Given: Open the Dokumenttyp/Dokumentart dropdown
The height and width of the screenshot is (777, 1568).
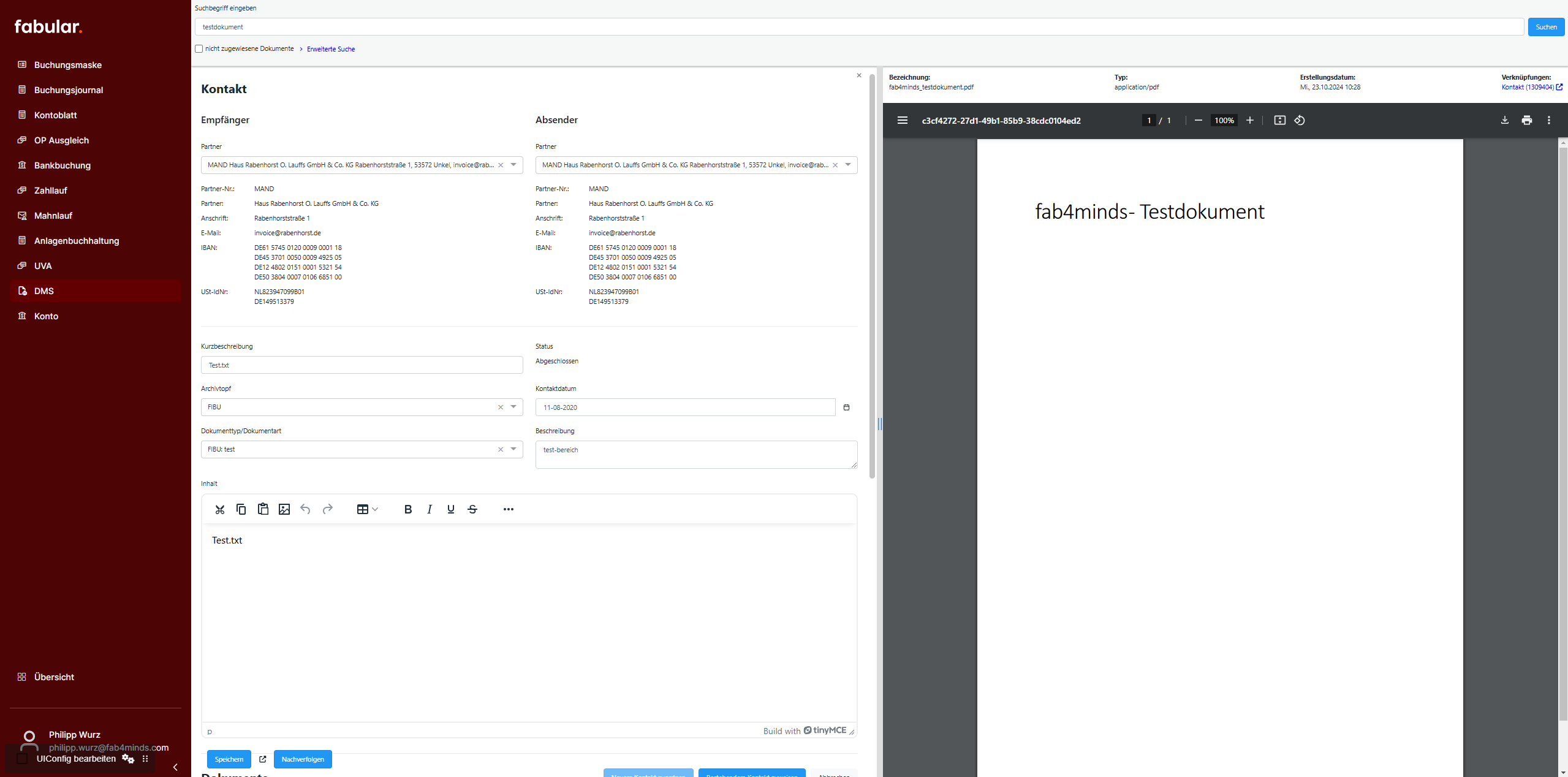Looking at the screenshot, I should click(x=513, y=449).
